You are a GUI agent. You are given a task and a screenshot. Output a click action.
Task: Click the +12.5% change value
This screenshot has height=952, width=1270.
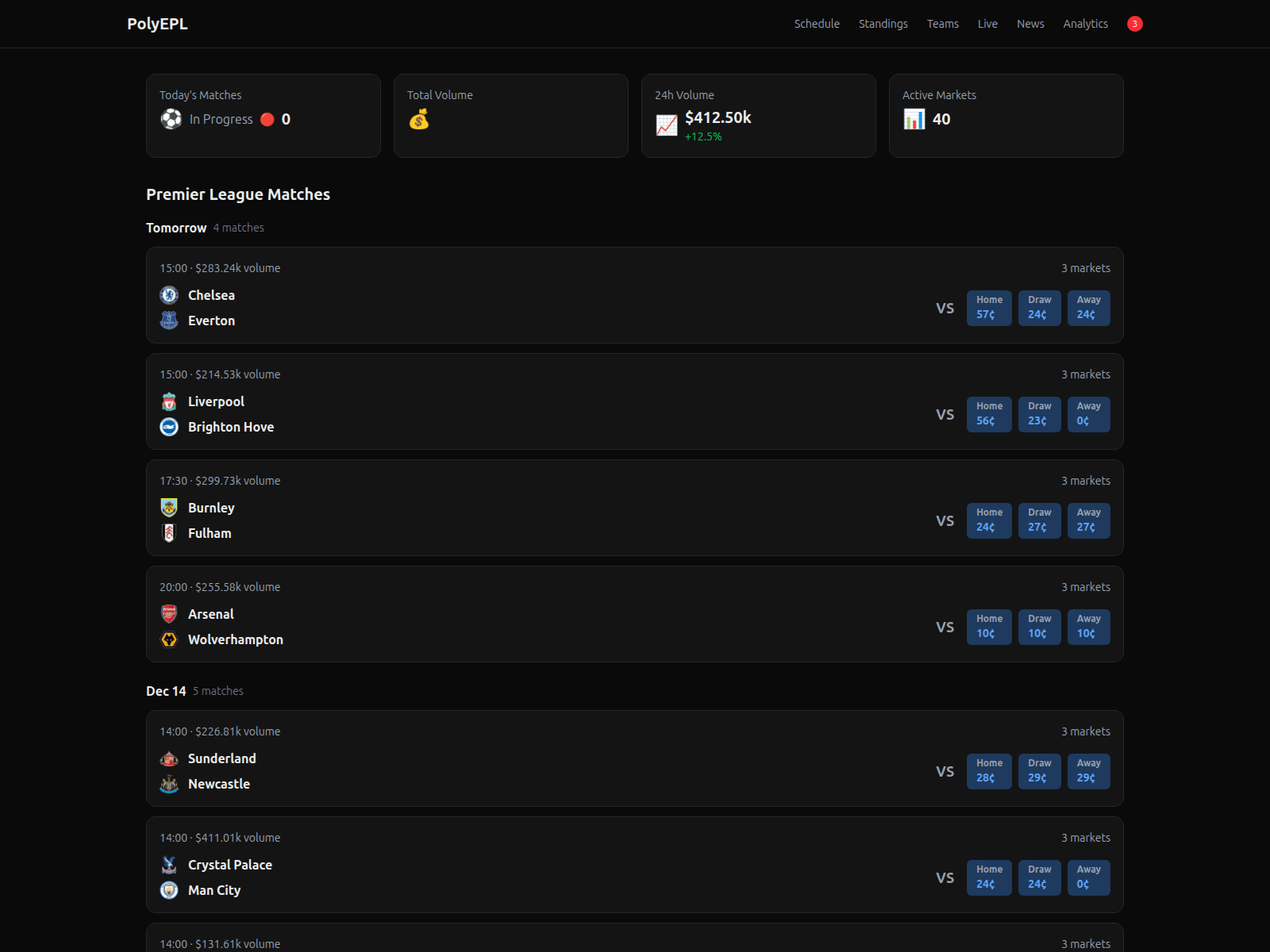click(703, 136)
